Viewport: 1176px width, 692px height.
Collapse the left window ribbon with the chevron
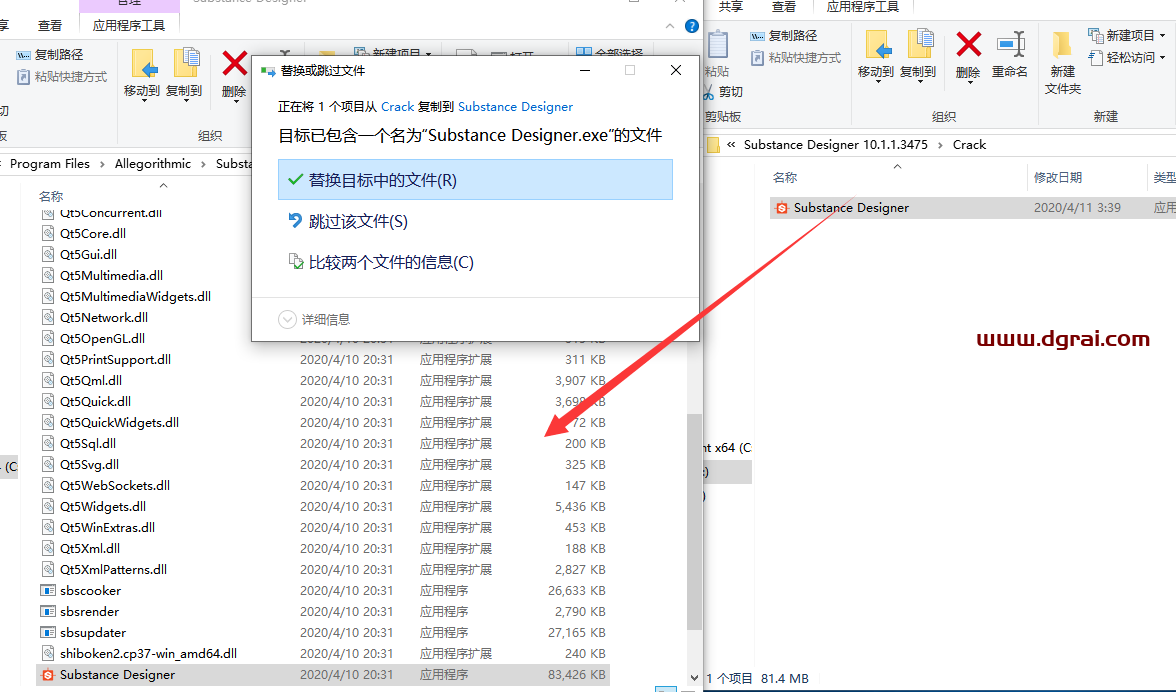tap(670, 26)
